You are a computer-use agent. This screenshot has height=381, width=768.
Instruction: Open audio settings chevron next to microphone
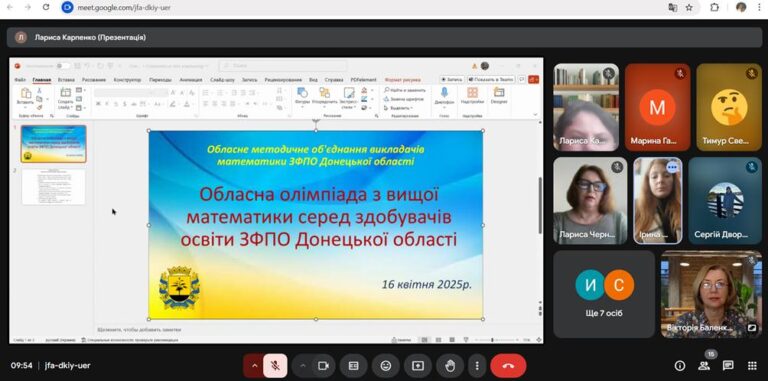pyautogui.click(x=254, y=366)
